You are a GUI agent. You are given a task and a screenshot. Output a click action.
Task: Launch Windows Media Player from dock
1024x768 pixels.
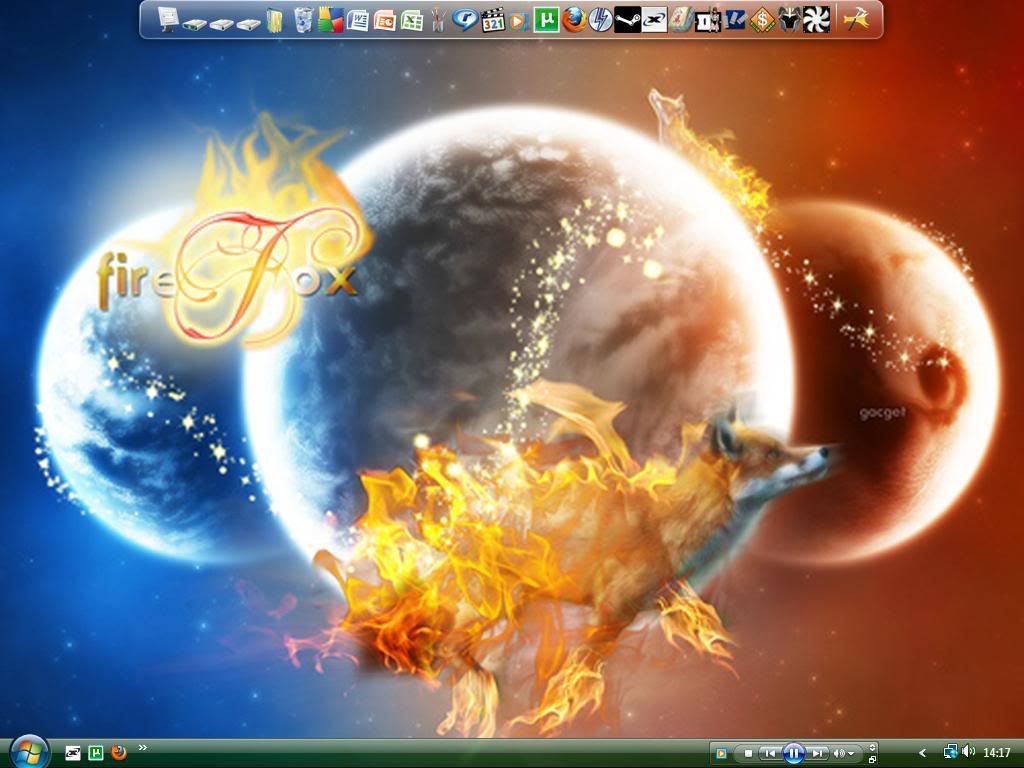518,21
